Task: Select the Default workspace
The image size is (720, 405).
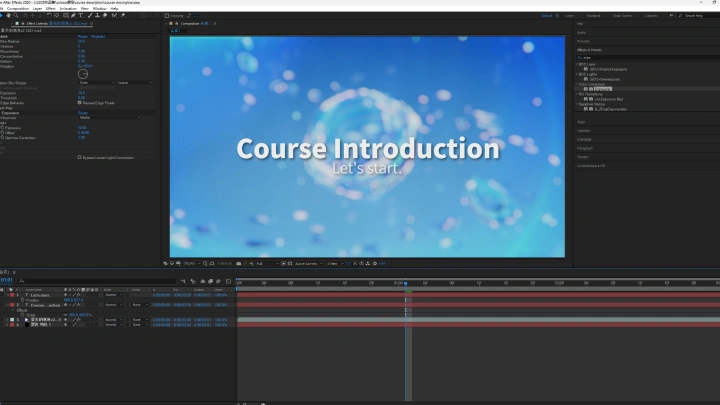Action: (x=546, y=16)
